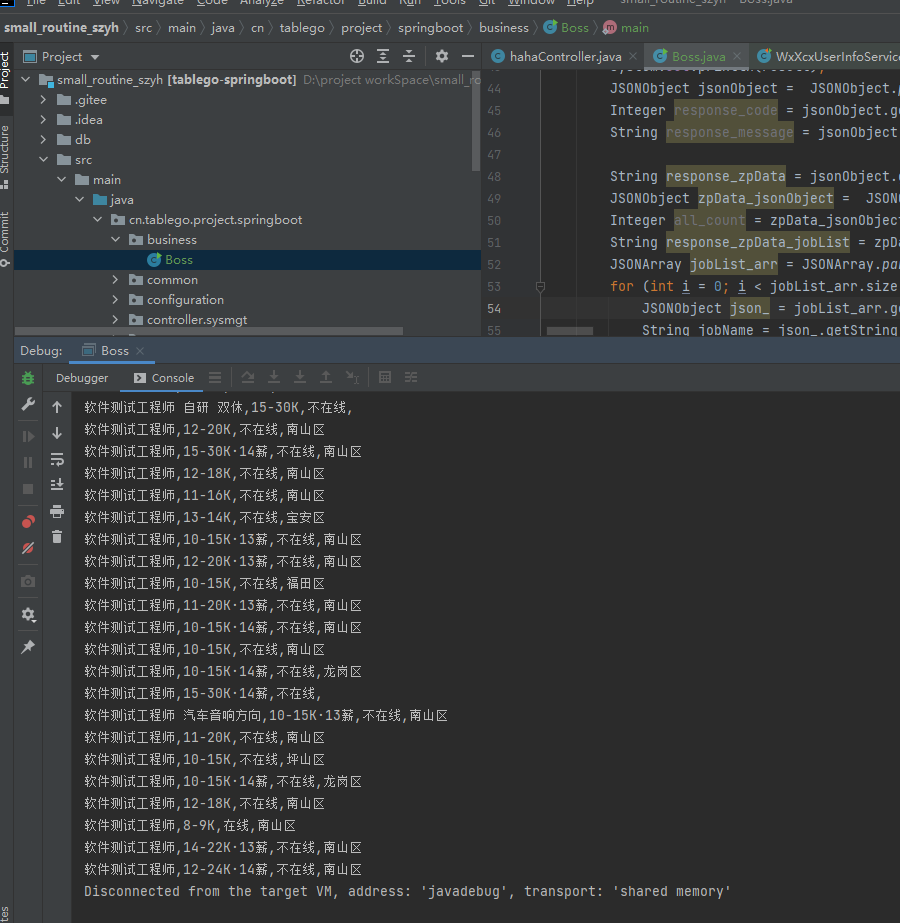This screenshot has height=923, width=900.
Task: Move down the console stack trace arrow
Action: [57, 433]
